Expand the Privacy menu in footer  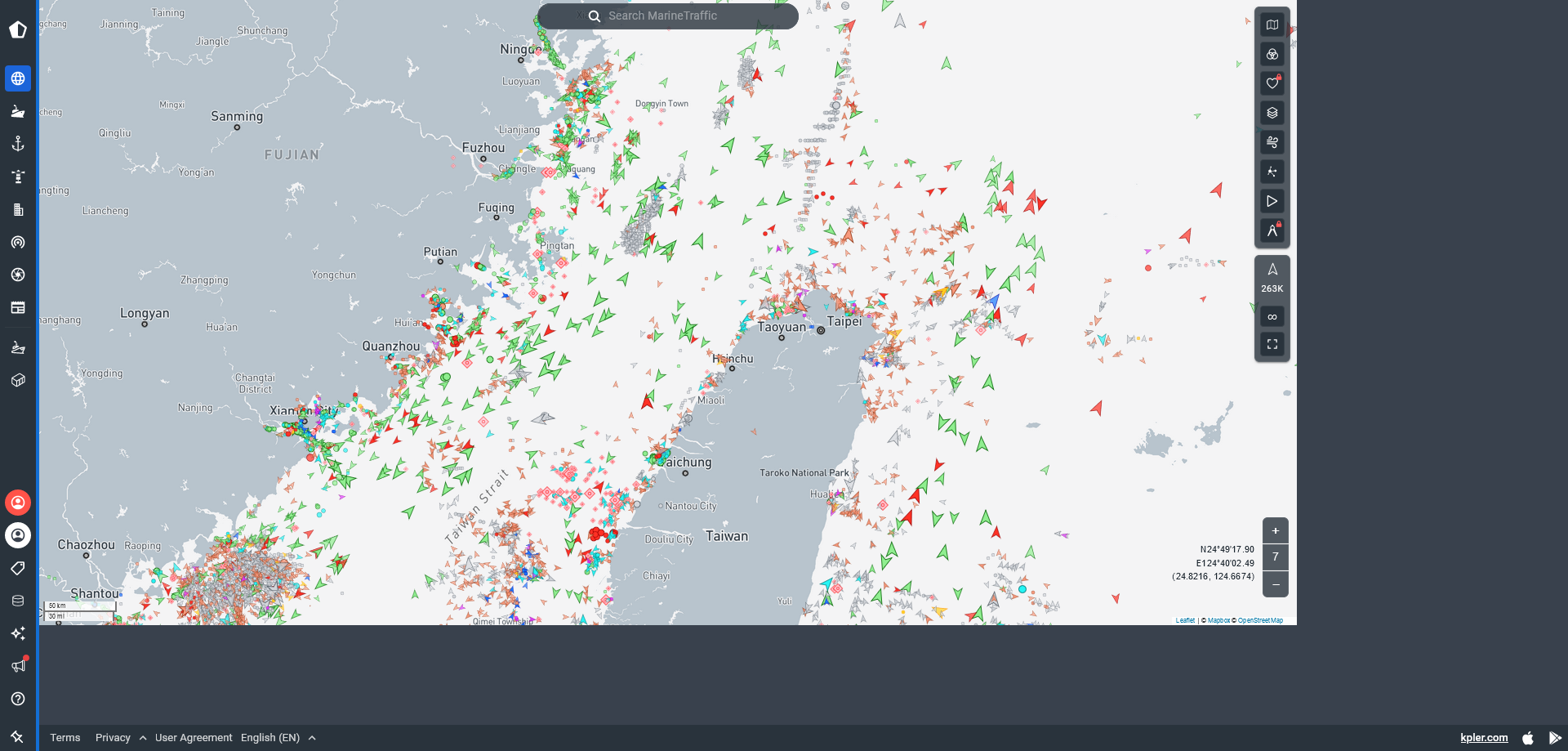point(121,737)
